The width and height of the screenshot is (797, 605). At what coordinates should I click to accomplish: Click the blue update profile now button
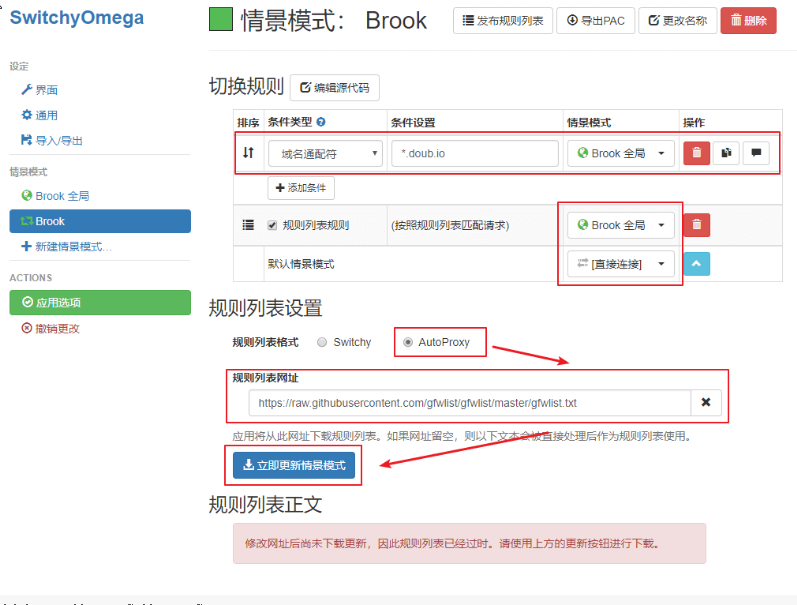pyautogui.click(x=294, y=465)
